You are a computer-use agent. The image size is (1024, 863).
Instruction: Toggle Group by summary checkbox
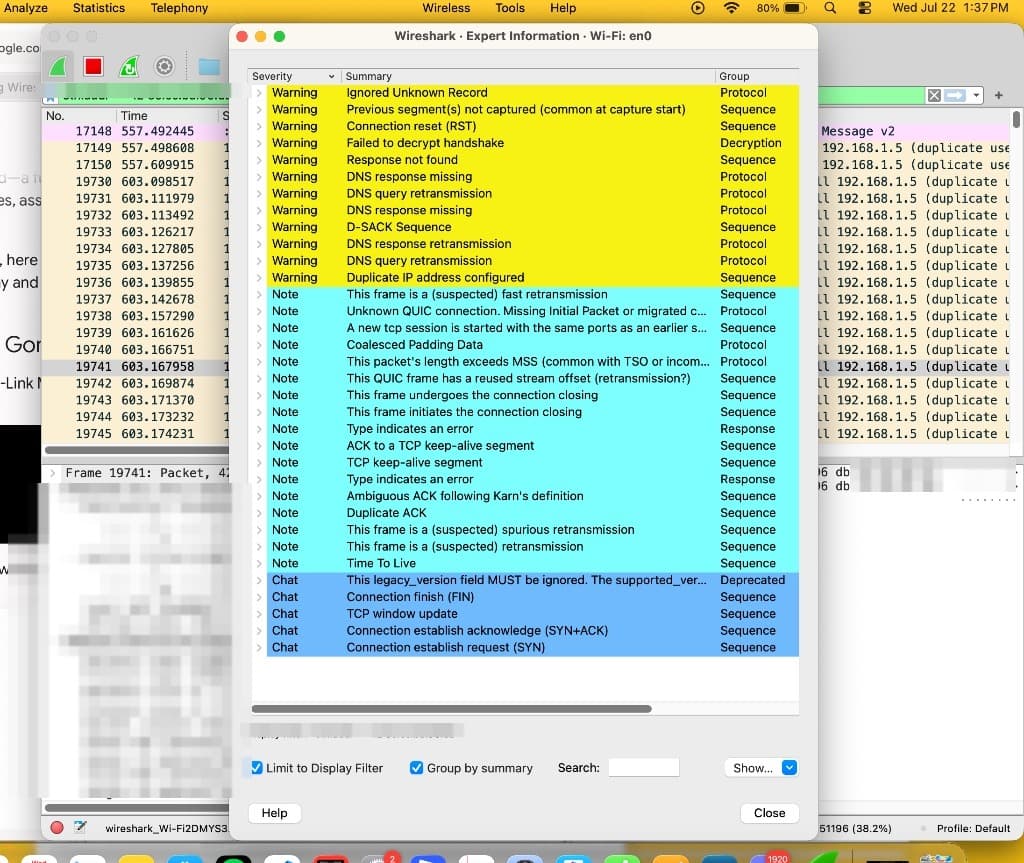[x=416, y=768]
